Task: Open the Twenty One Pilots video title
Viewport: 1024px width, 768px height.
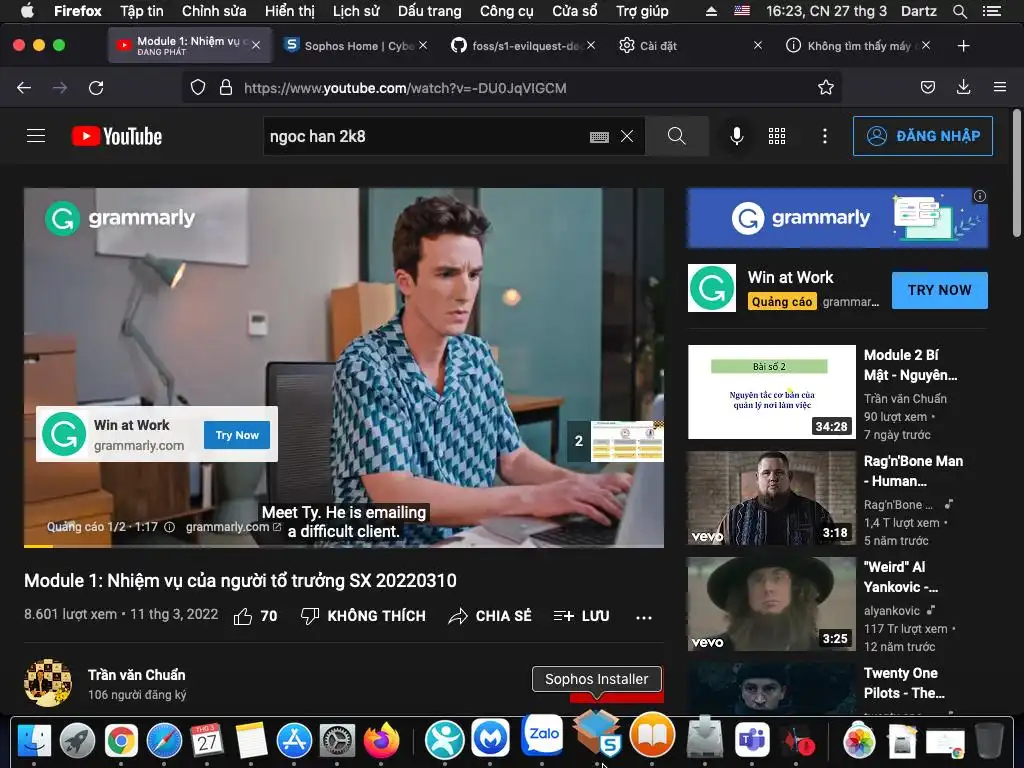Action: pos(904,682)
